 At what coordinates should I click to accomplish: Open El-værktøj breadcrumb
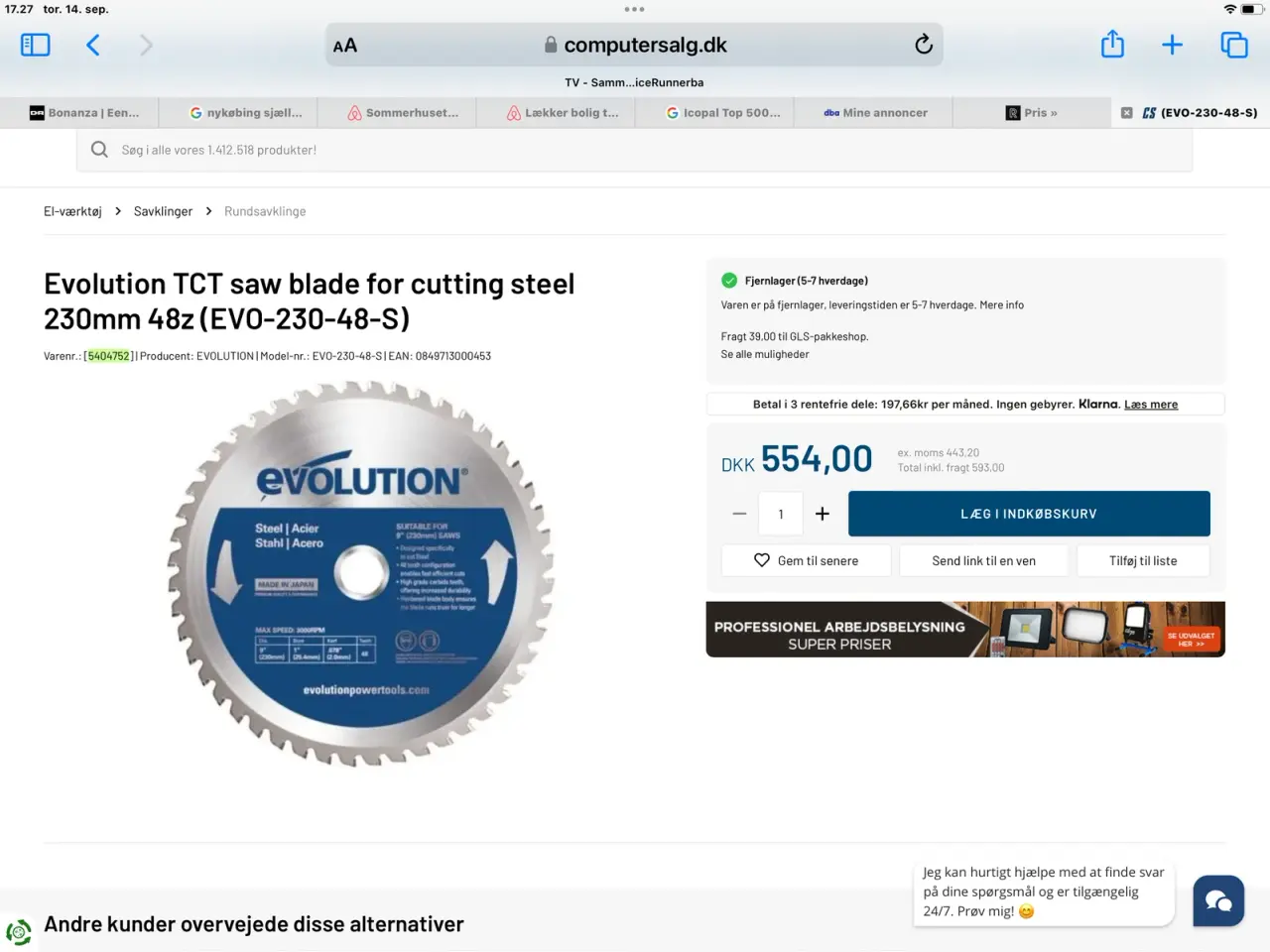(x=72, y=211)
